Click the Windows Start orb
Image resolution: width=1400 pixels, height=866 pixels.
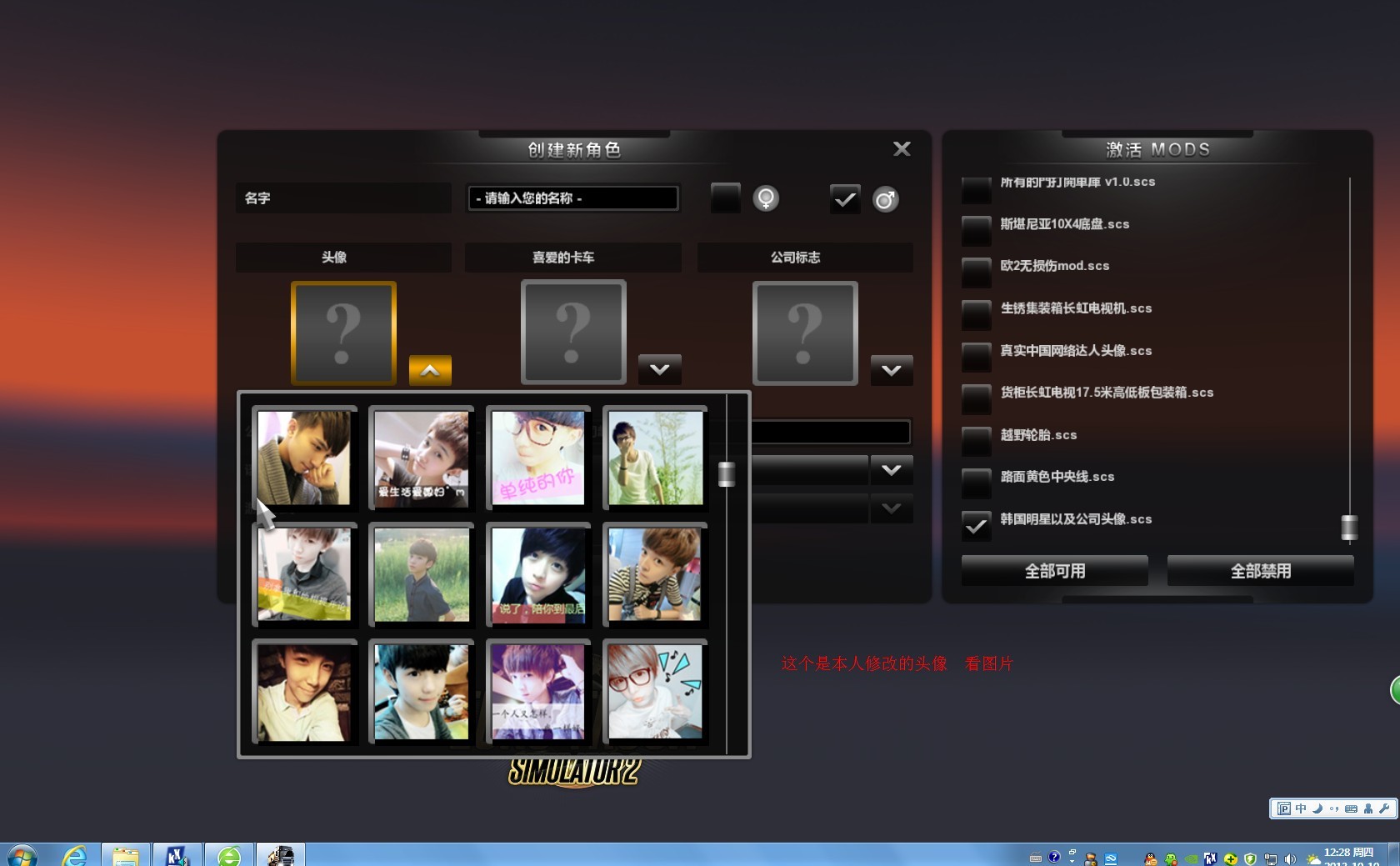(x=22, y=856)
